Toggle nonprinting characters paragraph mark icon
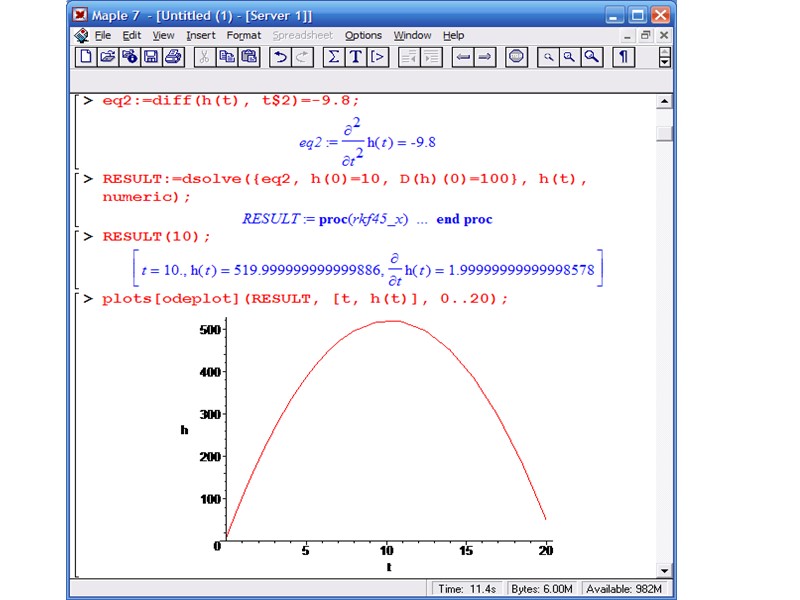 (623, 57)
